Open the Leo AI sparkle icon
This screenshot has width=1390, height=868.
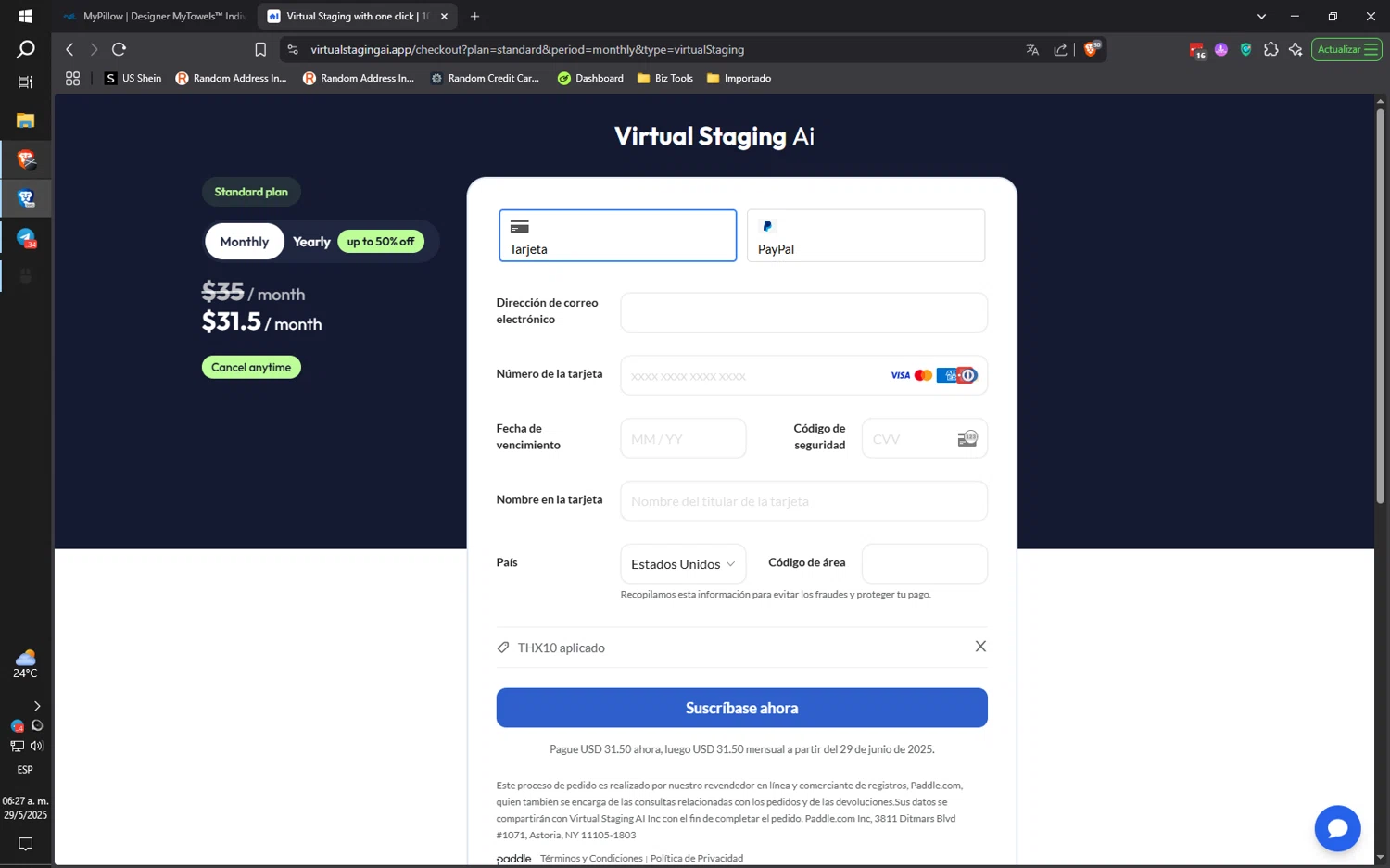1295,50
